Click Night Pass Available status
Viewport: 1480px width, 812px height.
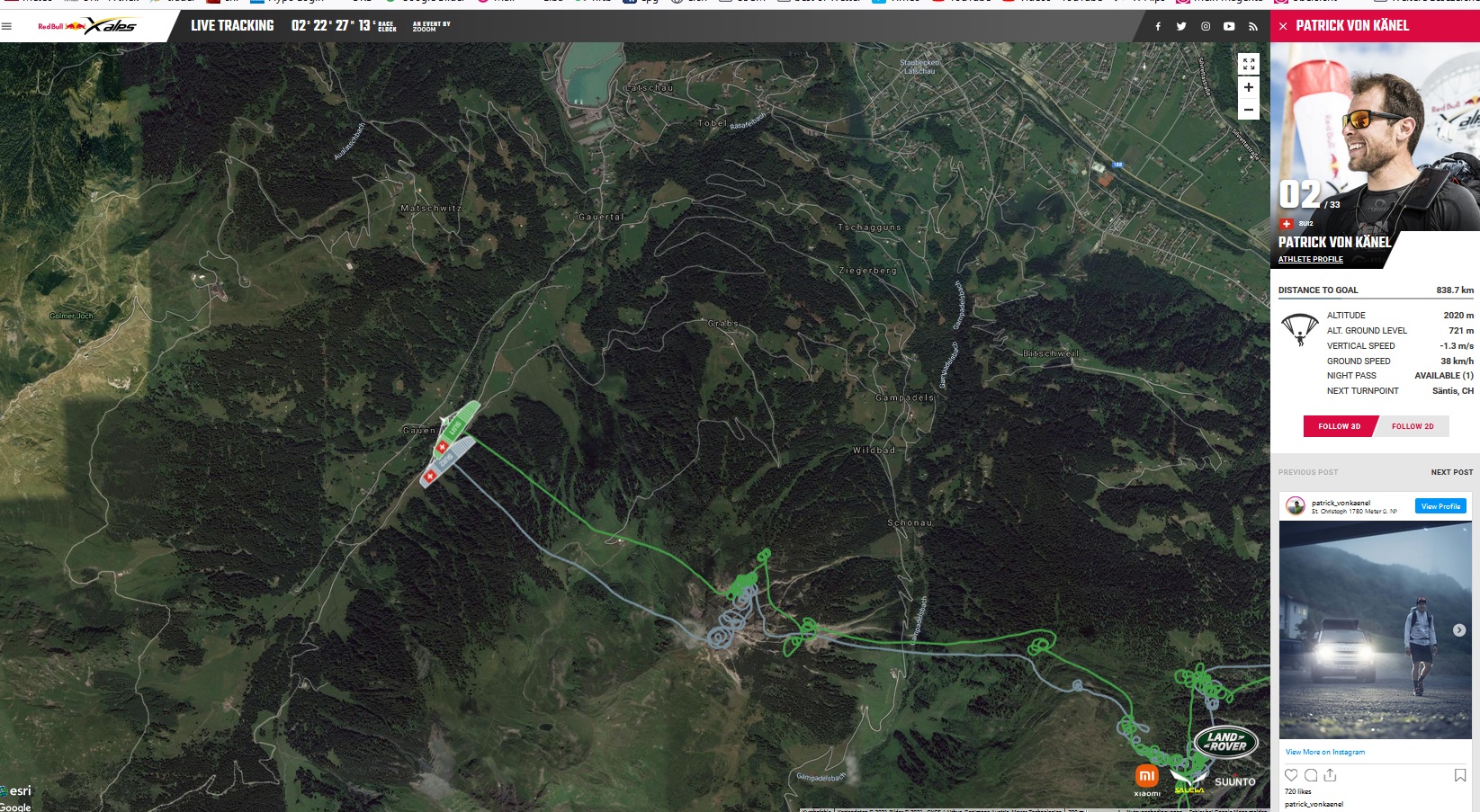pos(1444,375)
